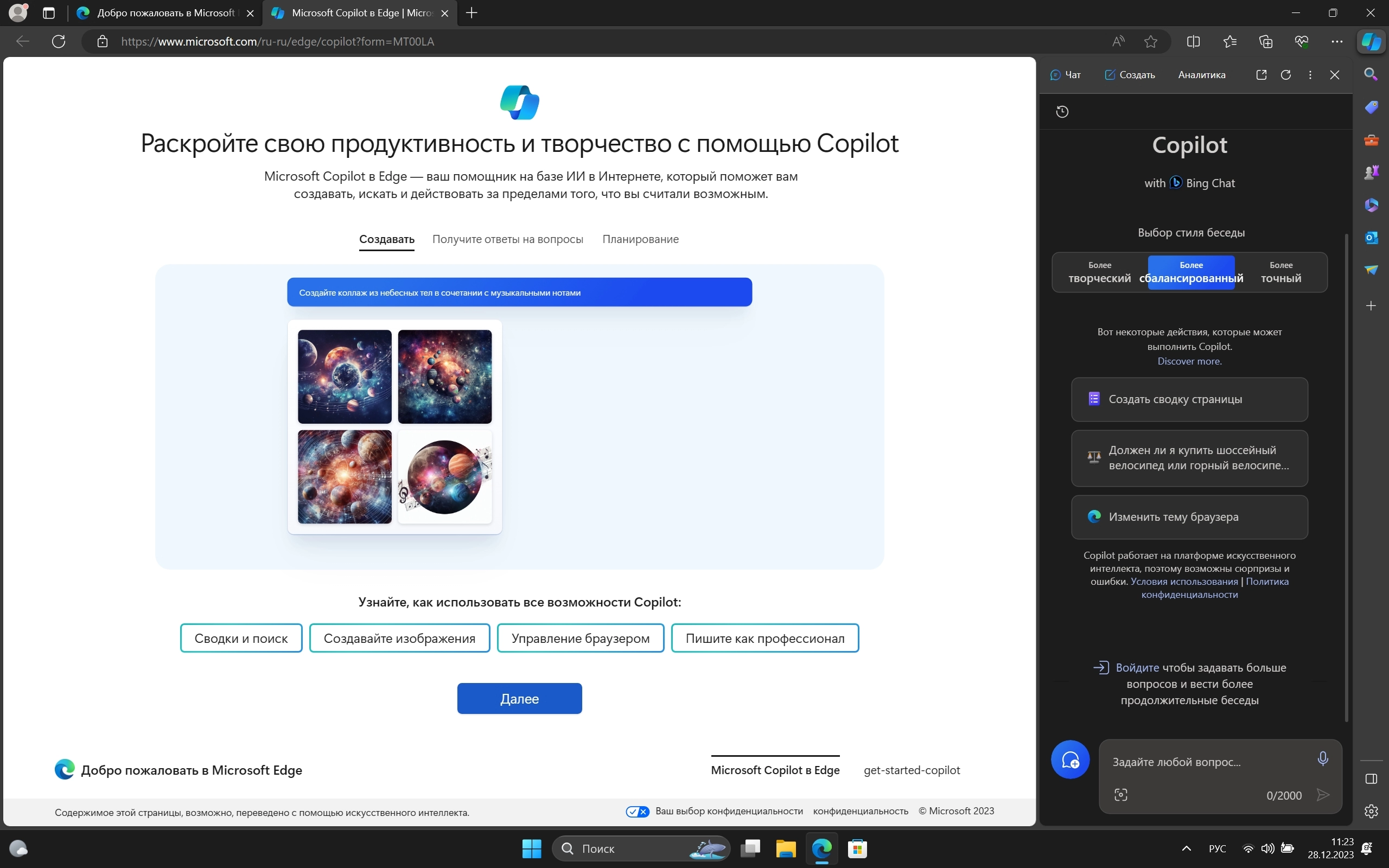Image resolution: width=1389 pixels, height=868 pixels.
Task: Open the Copilot chat history icon
Action: (x=1062, y=111)
